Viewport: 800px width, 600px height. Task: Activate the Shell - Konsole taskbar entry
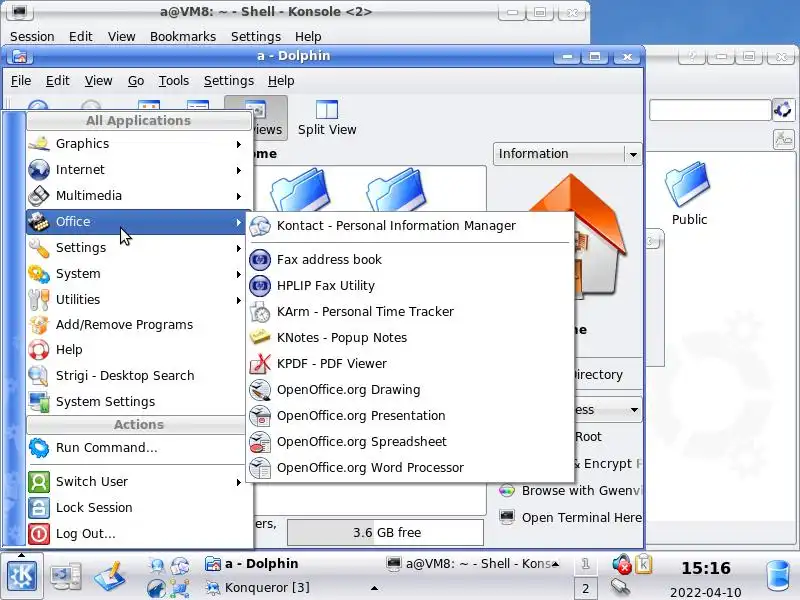[472, 564]
